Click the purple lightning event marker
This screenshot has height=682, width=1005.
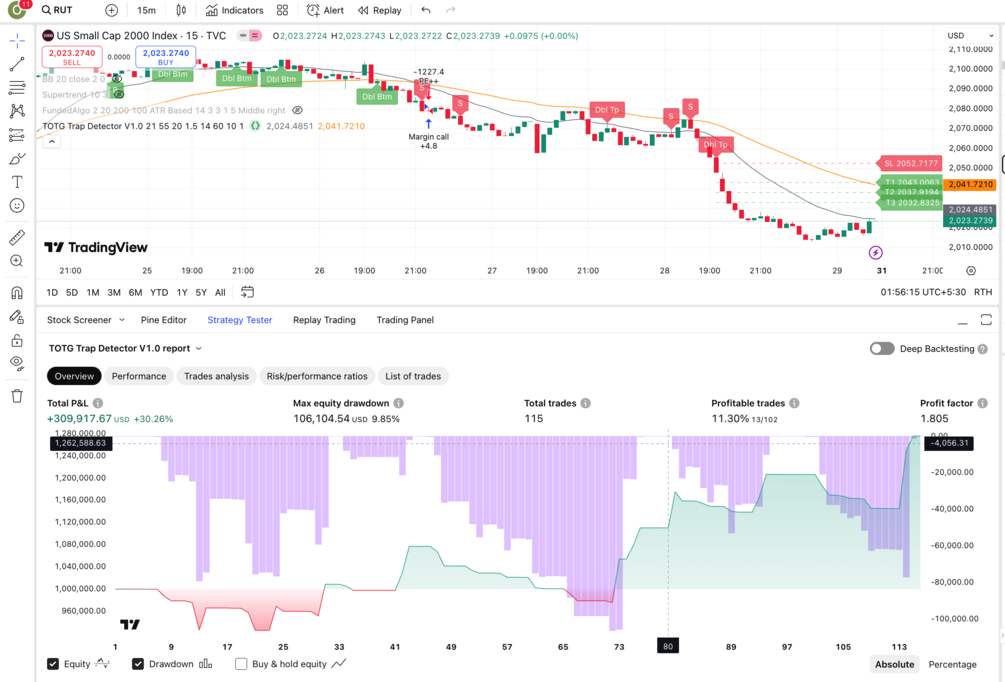tap(876, 253)
